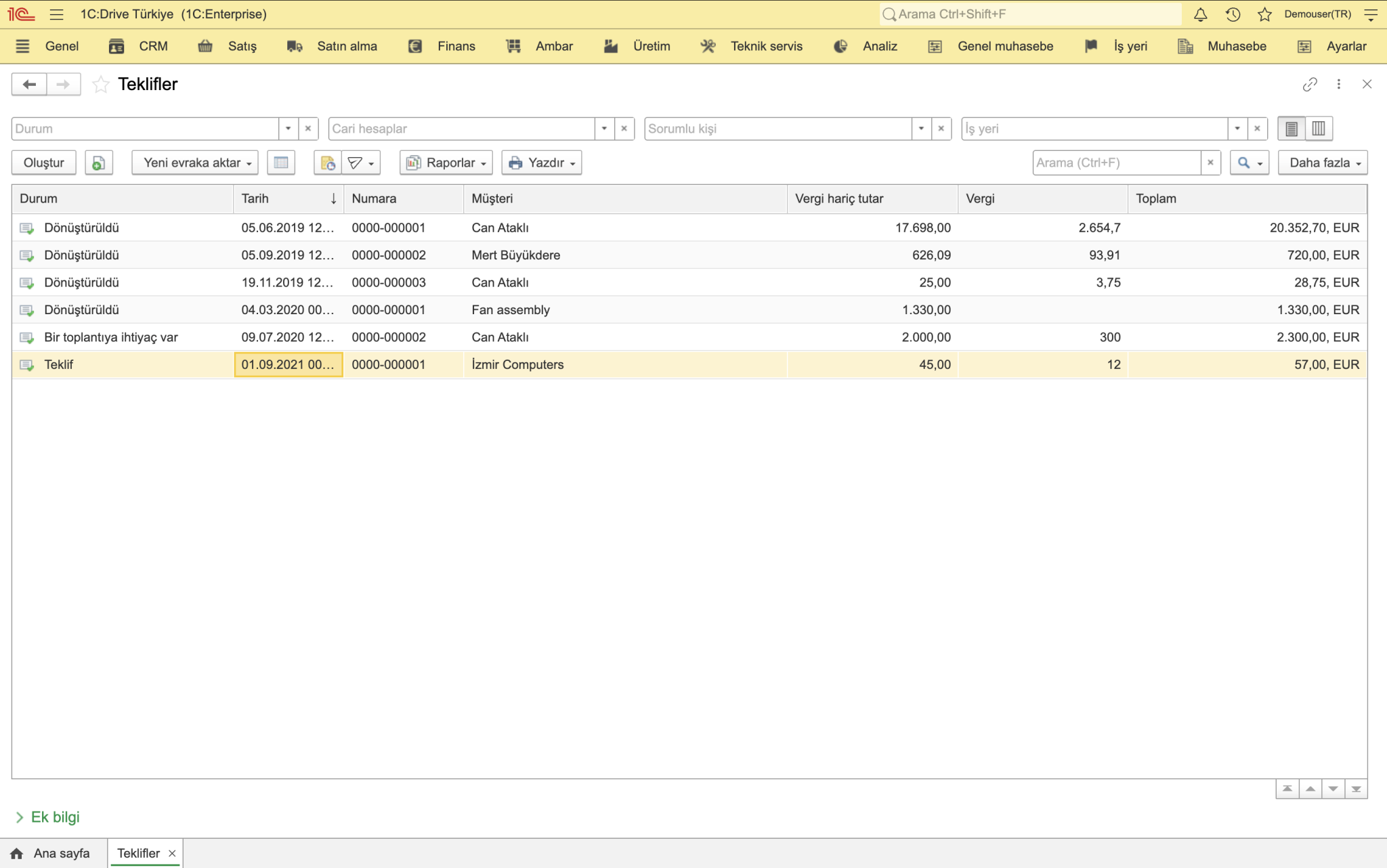The width and height of the screenshot is (1387, 868).
Task: Open the Raporlar dropdown menu
Action: [446, 162]
